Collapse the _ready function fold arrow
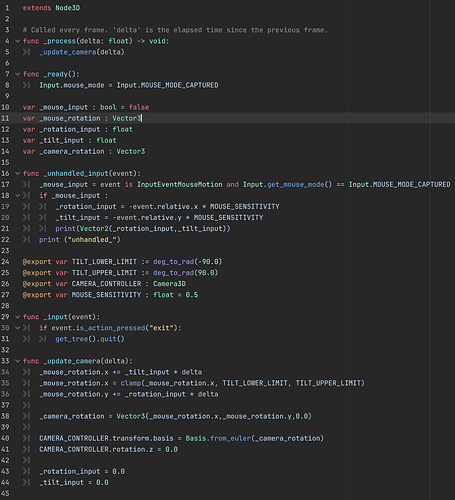This screenshot has width=455, height=500. click(18, 74)
